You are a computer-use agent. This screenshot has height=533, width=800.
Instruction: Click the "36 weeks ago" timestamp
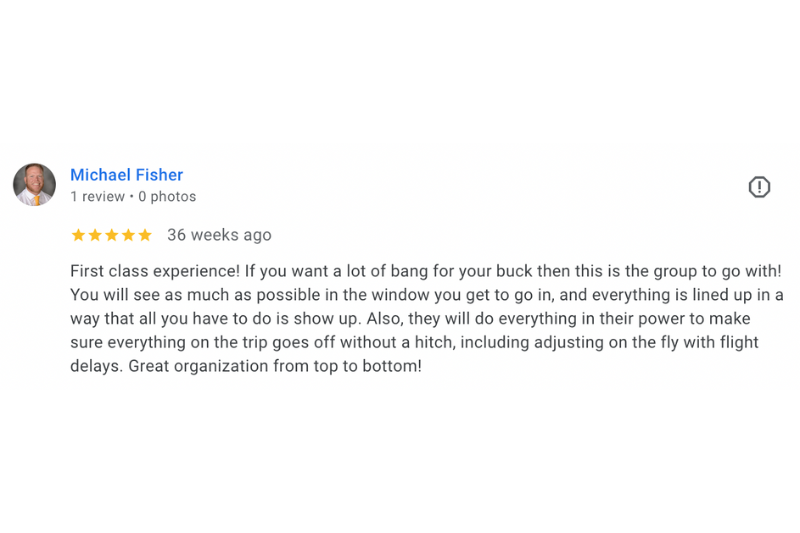219,235
